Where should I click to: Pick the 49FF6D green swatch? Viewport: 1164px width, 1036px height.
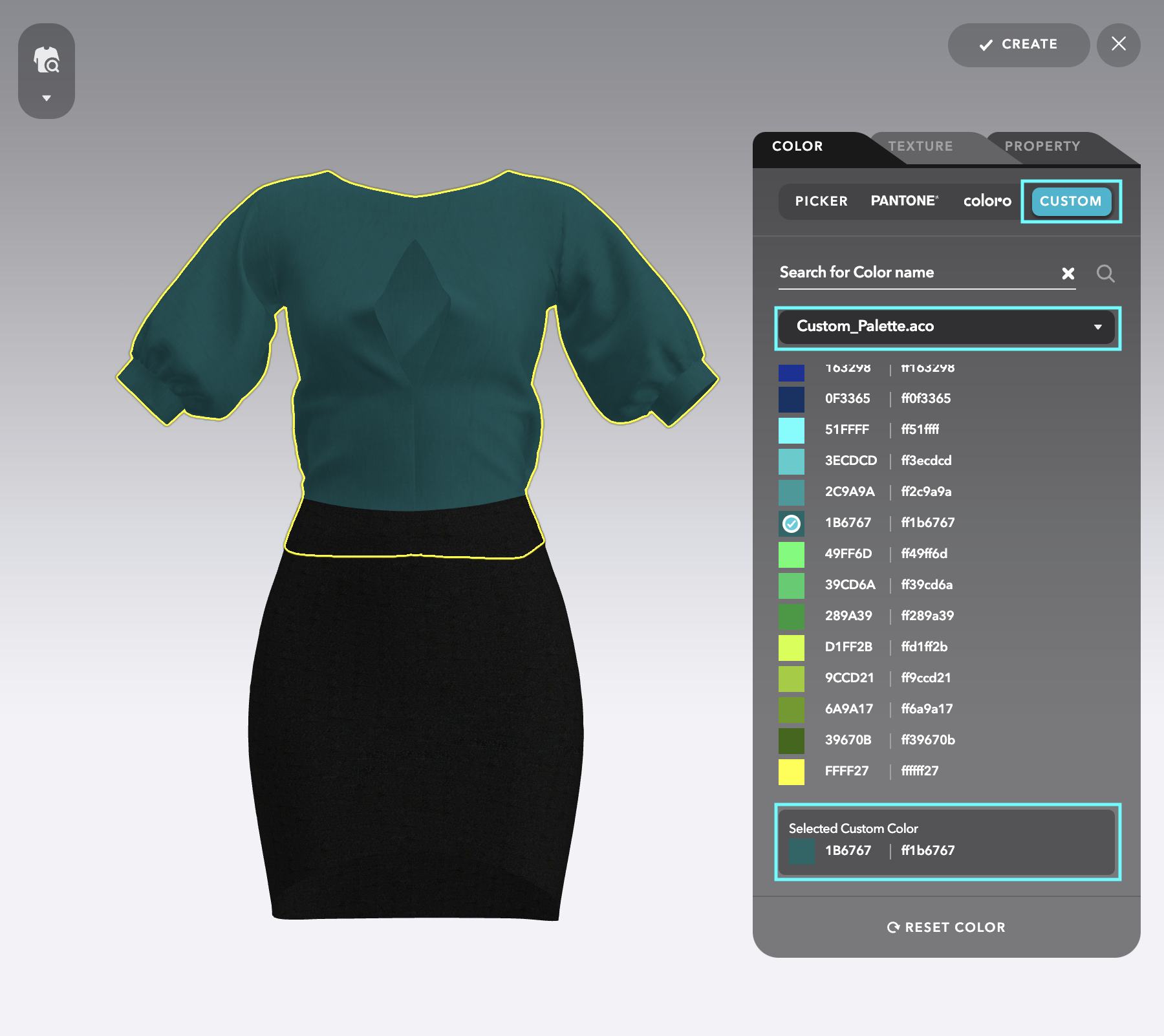(x=792, y=554)
